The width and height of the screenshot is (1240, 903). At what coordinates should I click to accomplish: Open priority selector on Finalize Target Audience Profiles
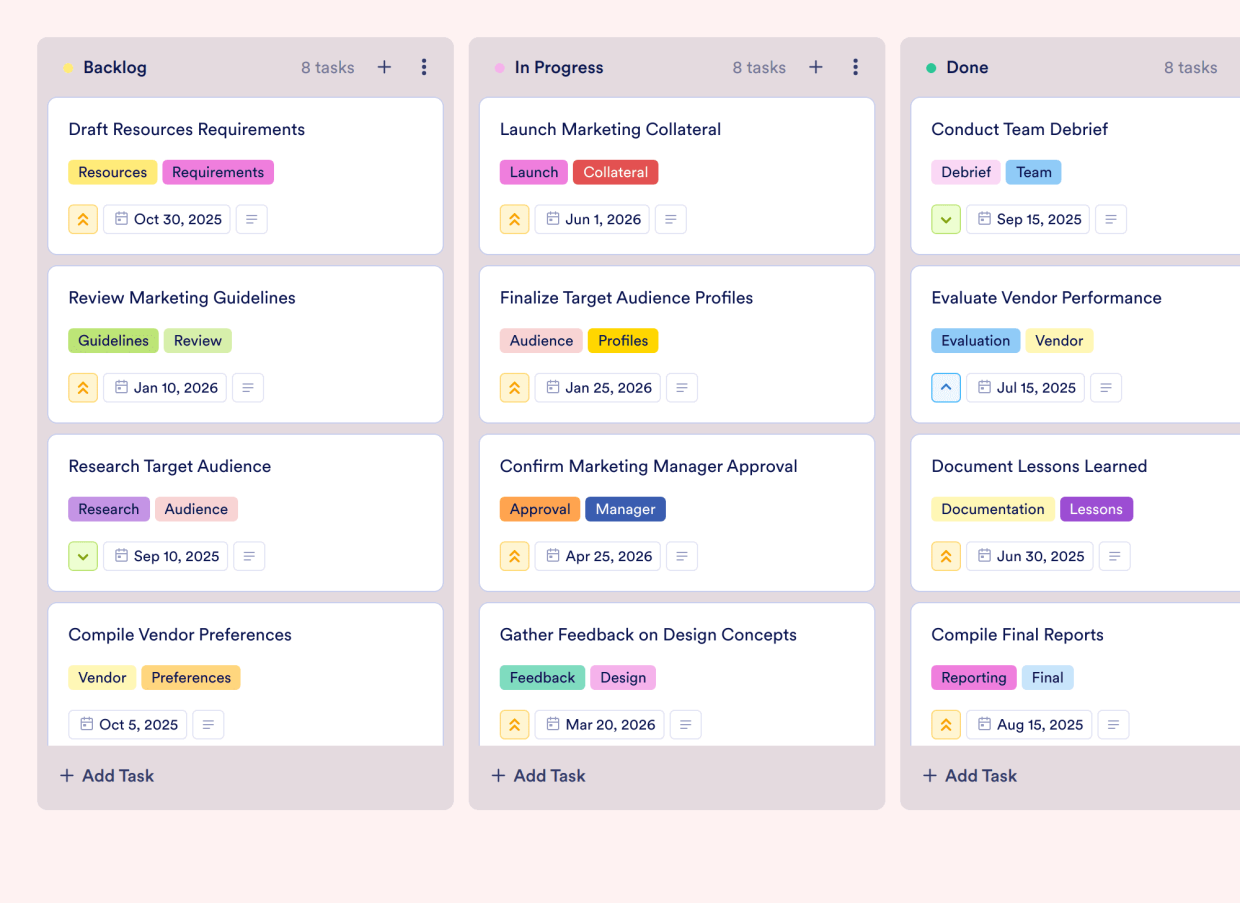514,387
